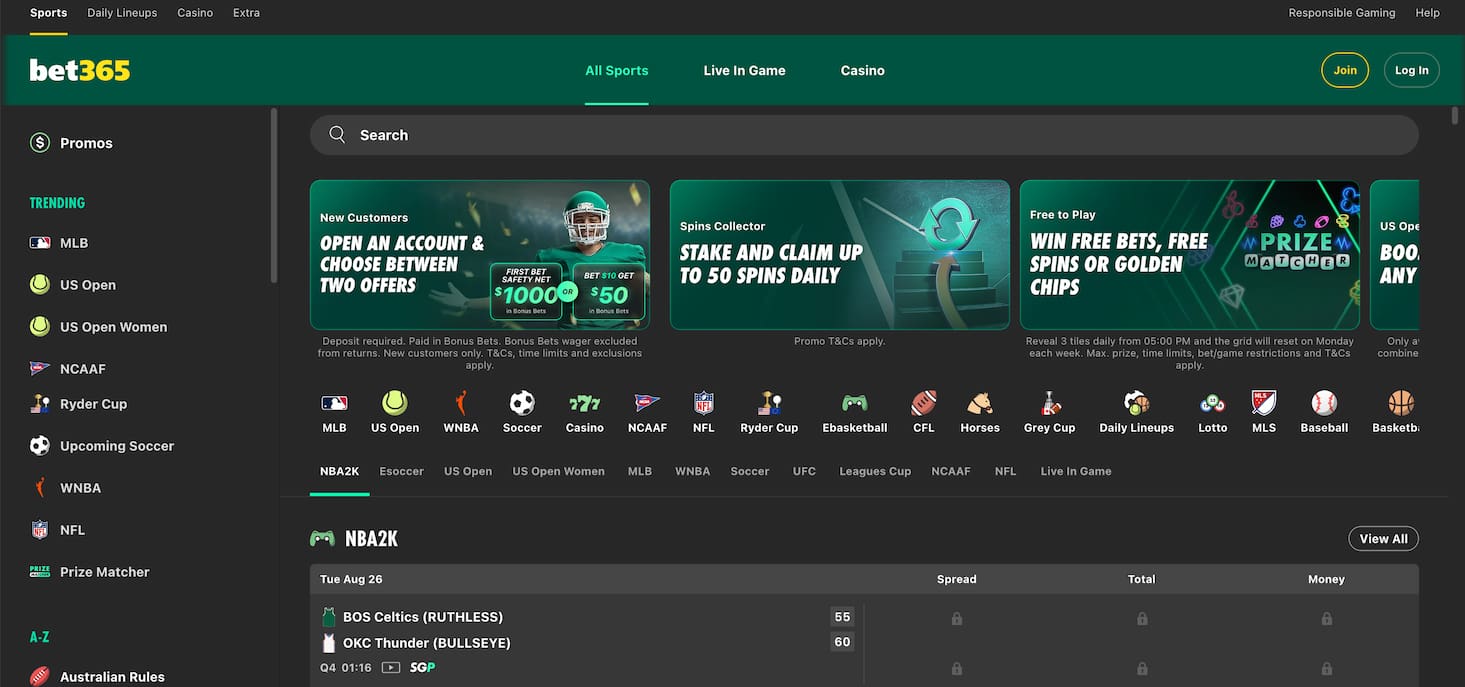Open Free to Play Prize Matcher banner

[x=1190, y=255]
